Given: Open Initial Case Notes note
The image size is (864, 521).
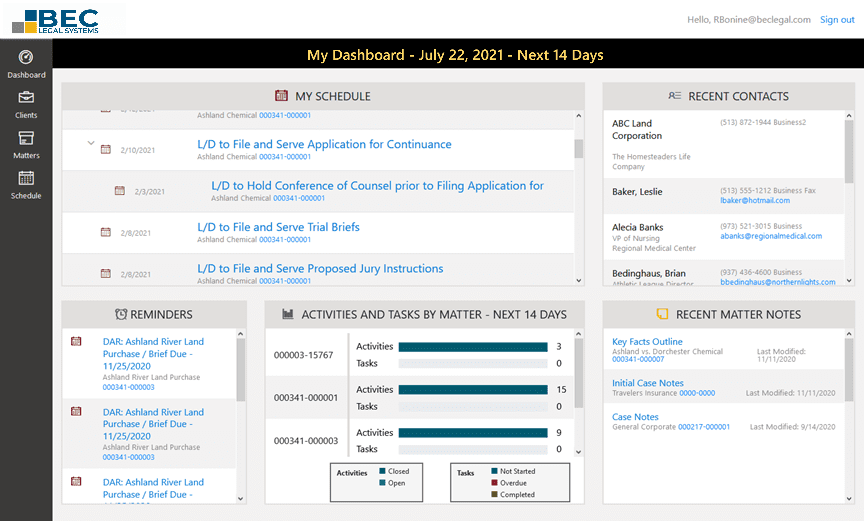Looking at the screenshot, I should point(647,383).
